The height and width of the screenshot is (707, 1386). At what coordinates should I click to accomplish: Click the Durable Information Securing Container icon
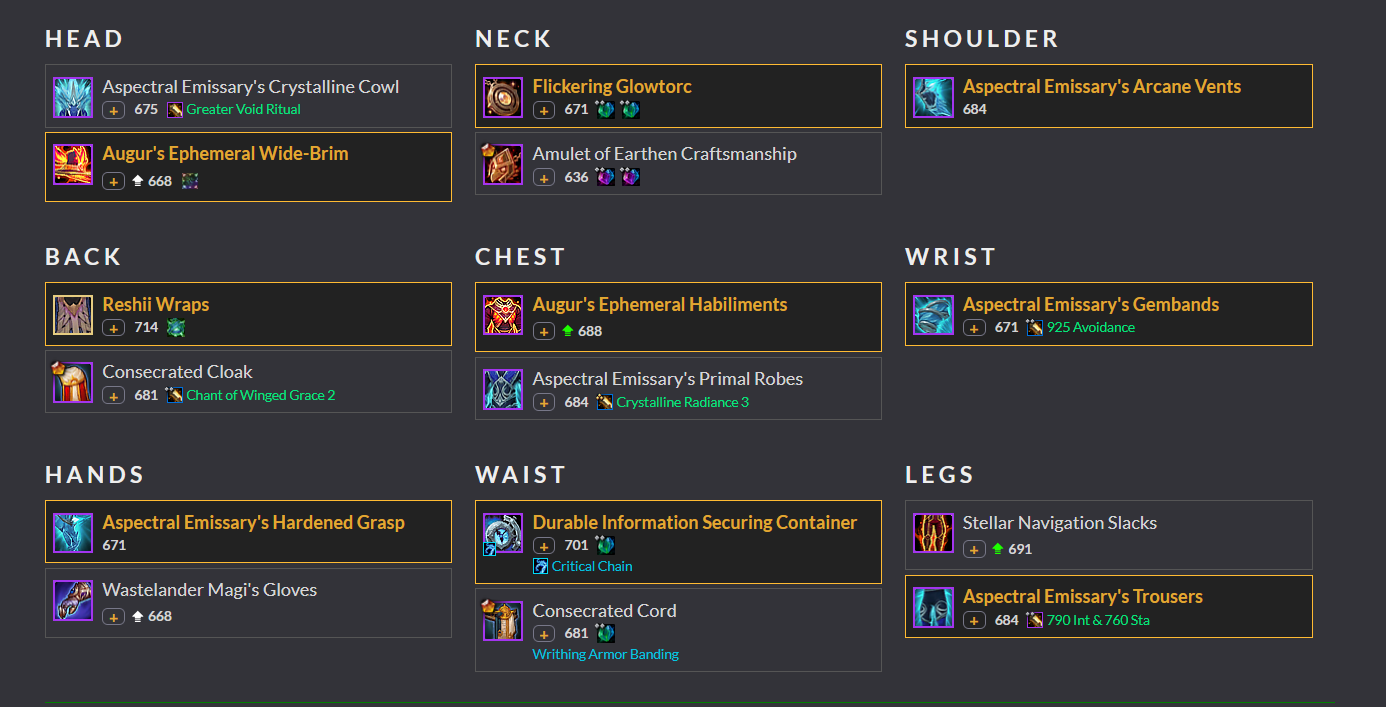point(503,534)
